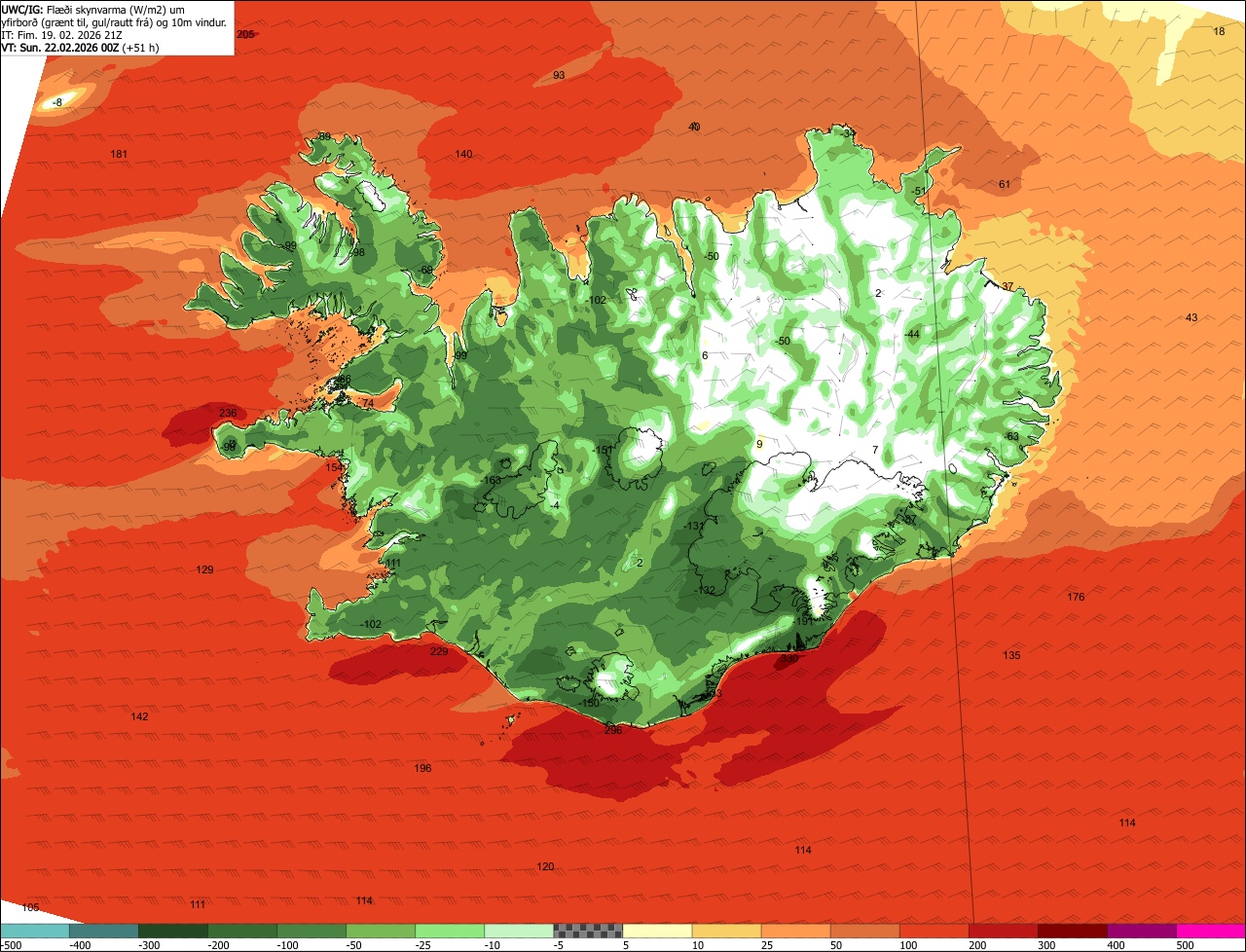Image resolution: width=1246 pixels, height=952 pixels.
Task: Click the map value -63 near the east fjords
Action: [1010, 436]
